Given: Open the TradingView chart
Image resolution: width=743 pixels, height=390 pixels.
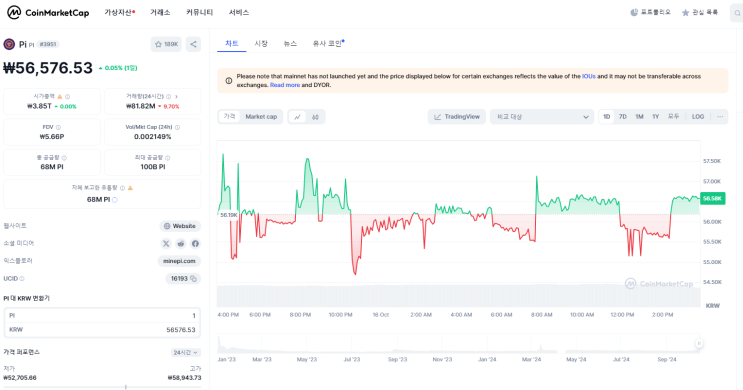Looking at the screenshot, I should coord(457,117).
